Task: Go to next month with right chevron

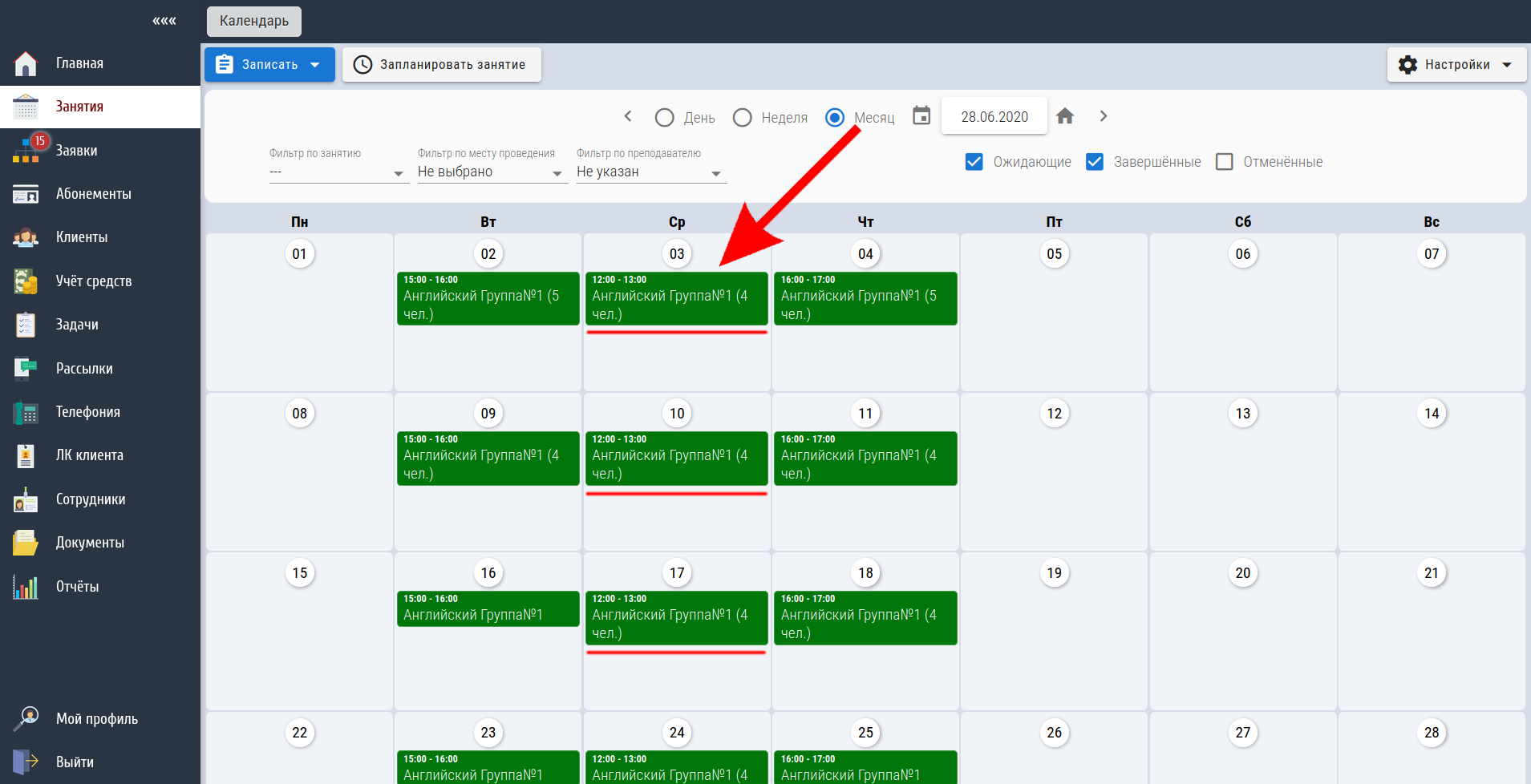Action: tap(1104, 116)
